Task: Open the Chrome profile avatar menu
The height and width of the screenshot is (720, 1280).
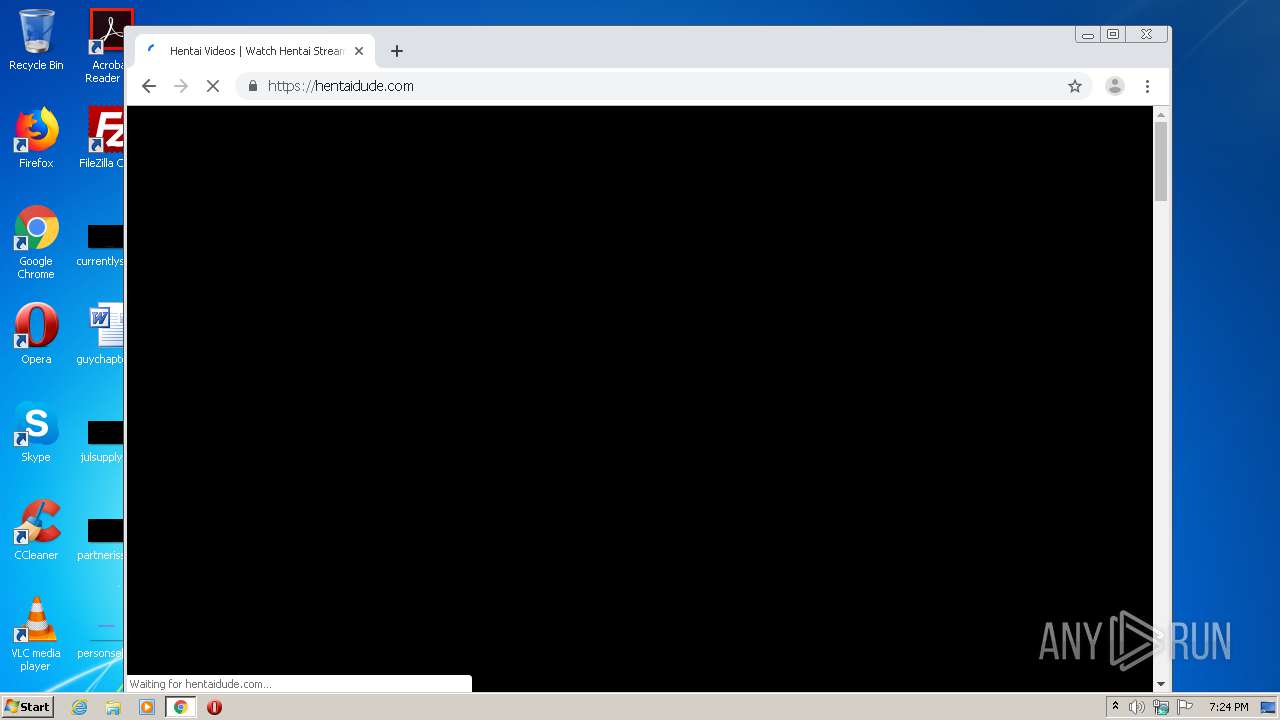Action: click(x=1115, y=86)
